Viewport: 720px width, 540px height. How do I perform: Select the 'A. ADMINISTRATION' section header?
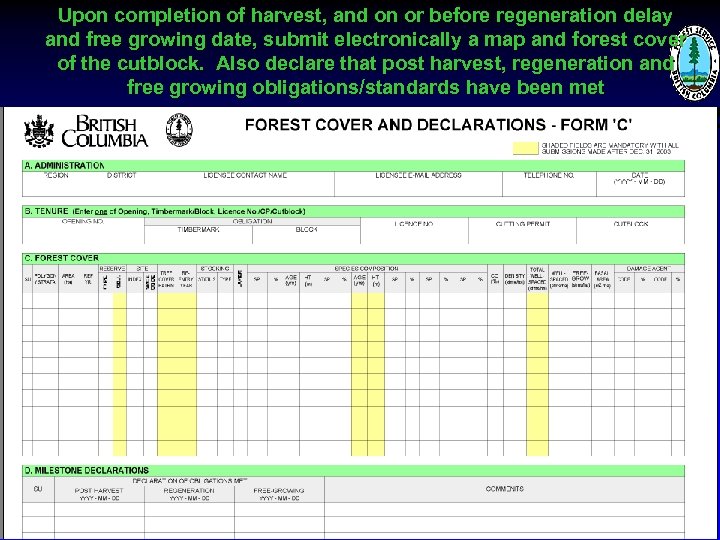click(353, 166)
